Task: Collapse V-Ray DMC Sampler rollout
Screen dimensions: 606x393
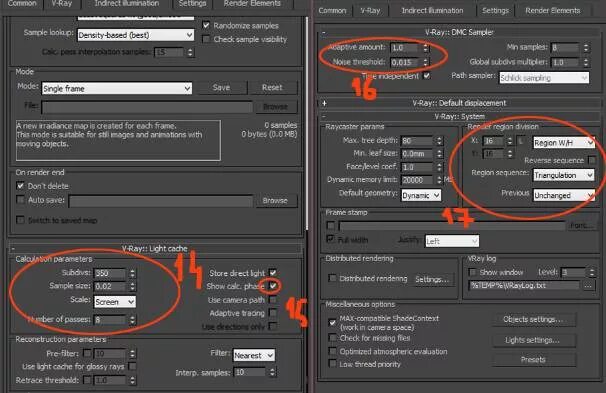Action: coord(323,32)
